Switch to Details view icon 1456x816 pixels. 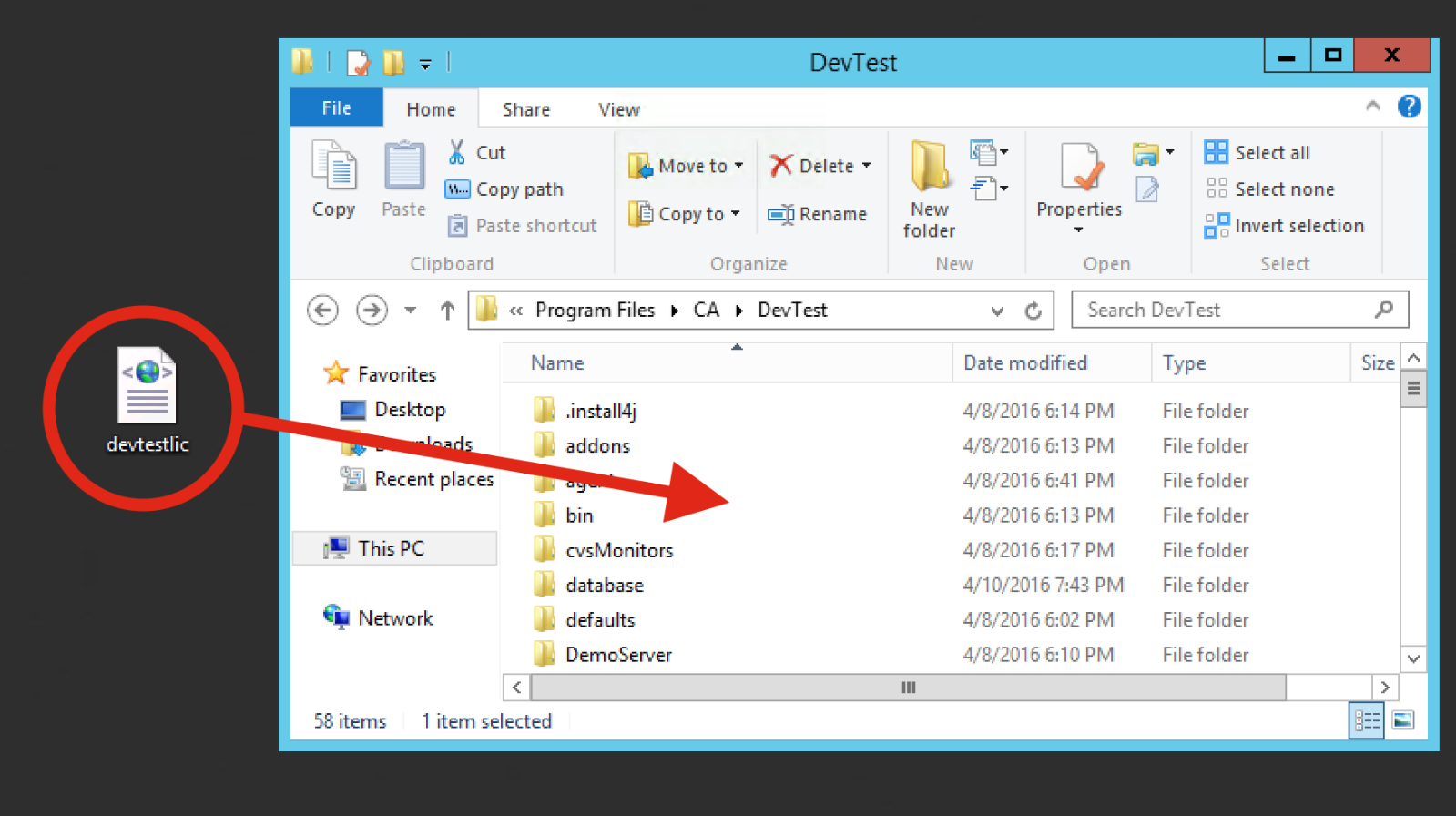[1367, 721]
